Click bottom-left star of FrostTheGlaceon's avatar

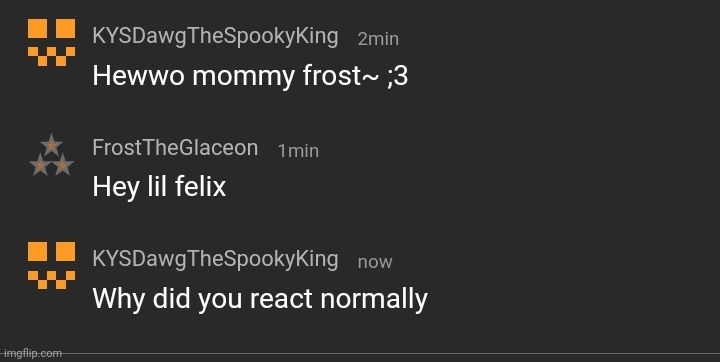click(40, 165)
